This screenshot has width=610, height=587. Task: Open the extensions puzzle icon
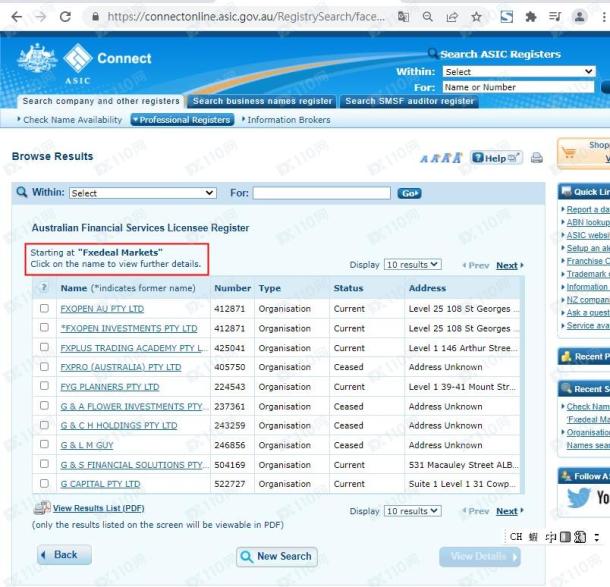(531, 17)
